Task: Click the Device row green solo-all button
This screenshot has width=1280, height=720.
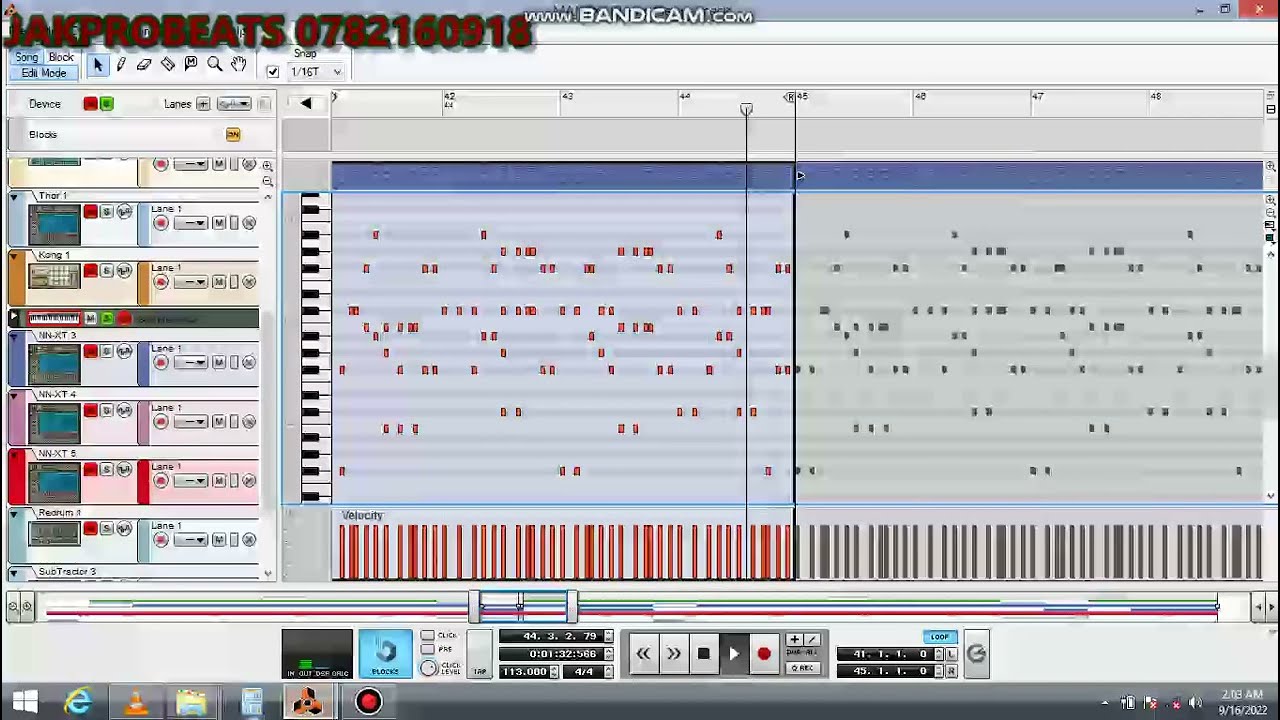Action: pyautogui.click(x=107, y=104)
